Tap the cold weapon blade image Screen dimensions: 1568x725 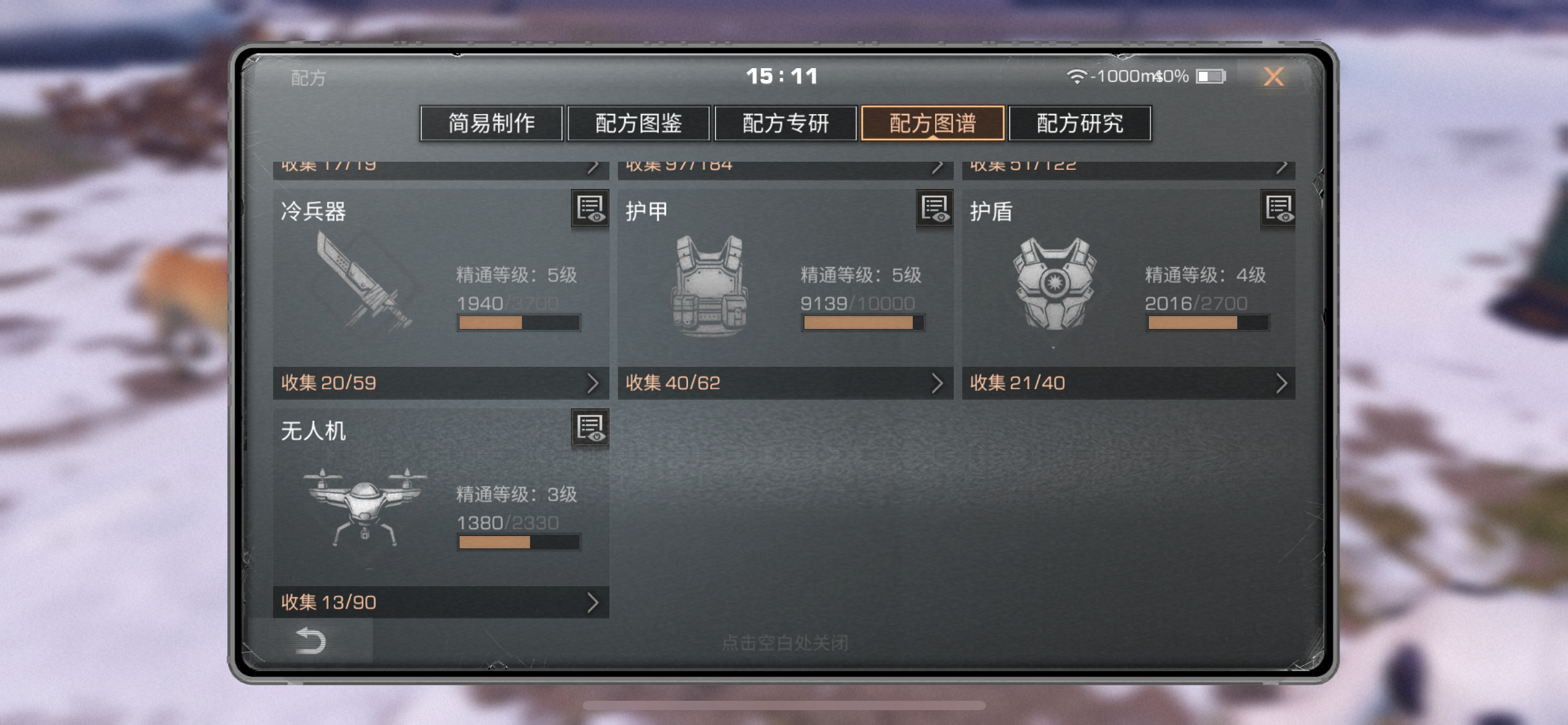(364, 281)
